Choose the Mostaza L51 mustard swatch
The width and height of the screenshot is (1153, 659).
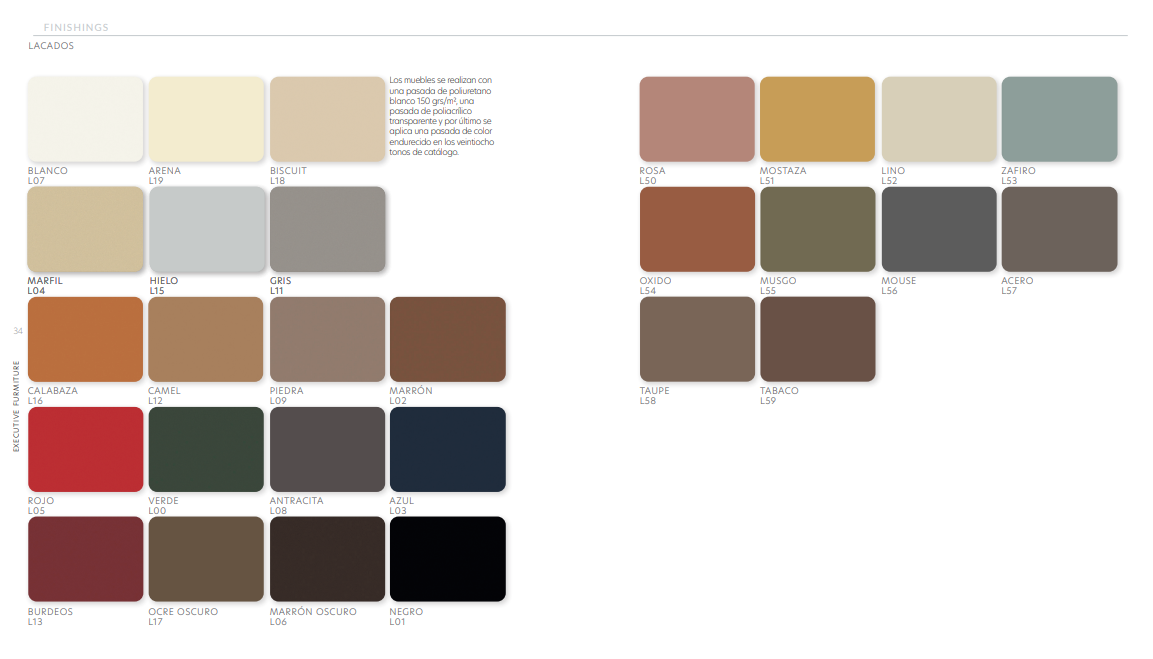(x=817, y=119)
